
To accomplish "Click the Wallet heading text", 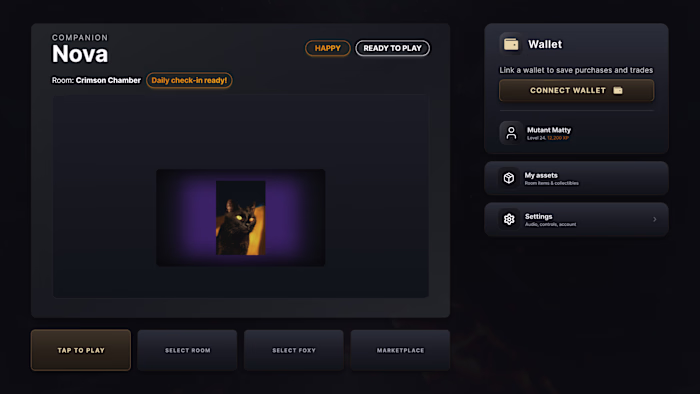I will coord(545,44).
